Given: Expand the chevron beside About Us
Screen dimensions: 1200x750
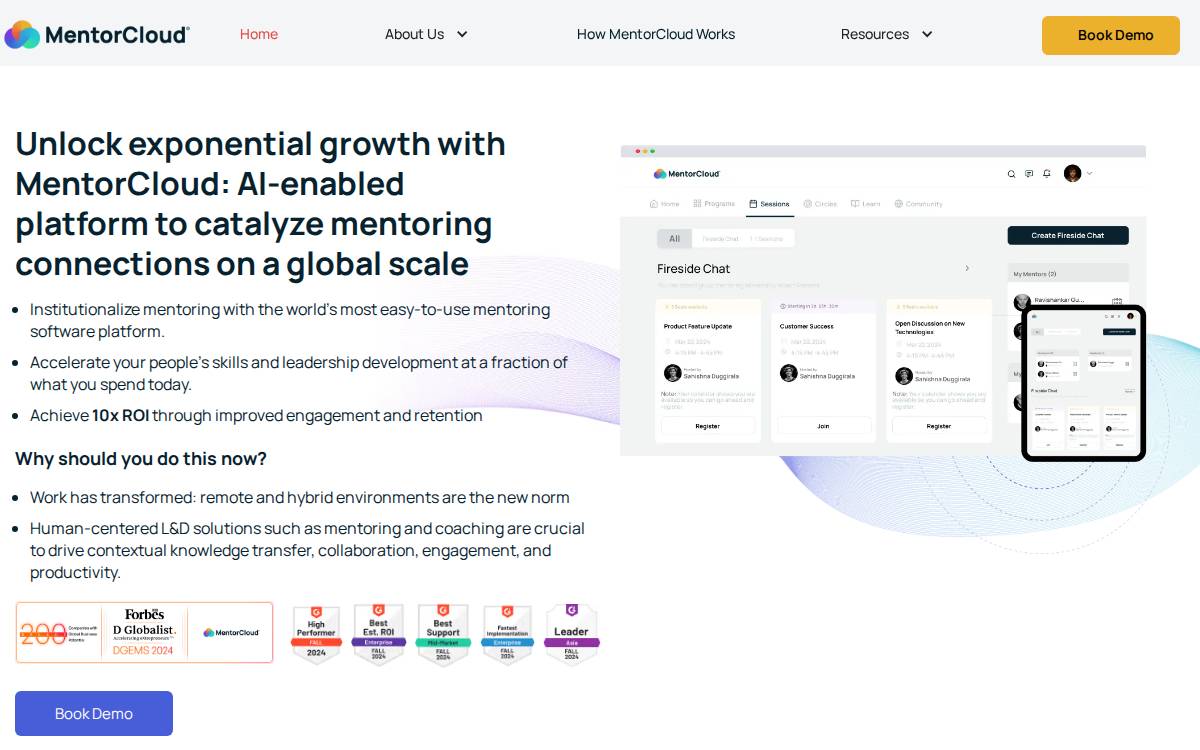Looking at the screenshot, I should click(462, 34).
